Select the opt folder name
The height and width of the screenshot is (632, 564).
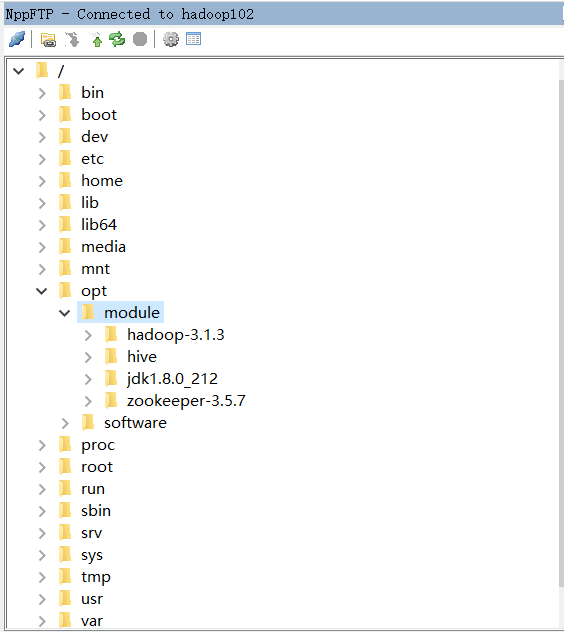94,291
